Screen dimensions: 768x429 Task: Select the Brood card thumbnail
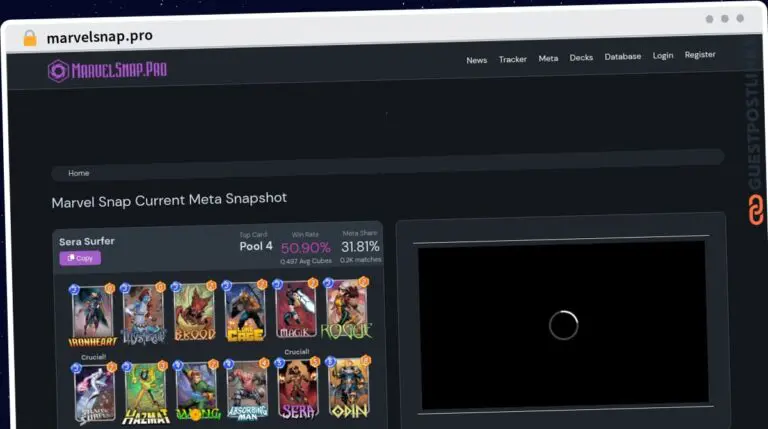pyautogui.click(x=194, y=312)
